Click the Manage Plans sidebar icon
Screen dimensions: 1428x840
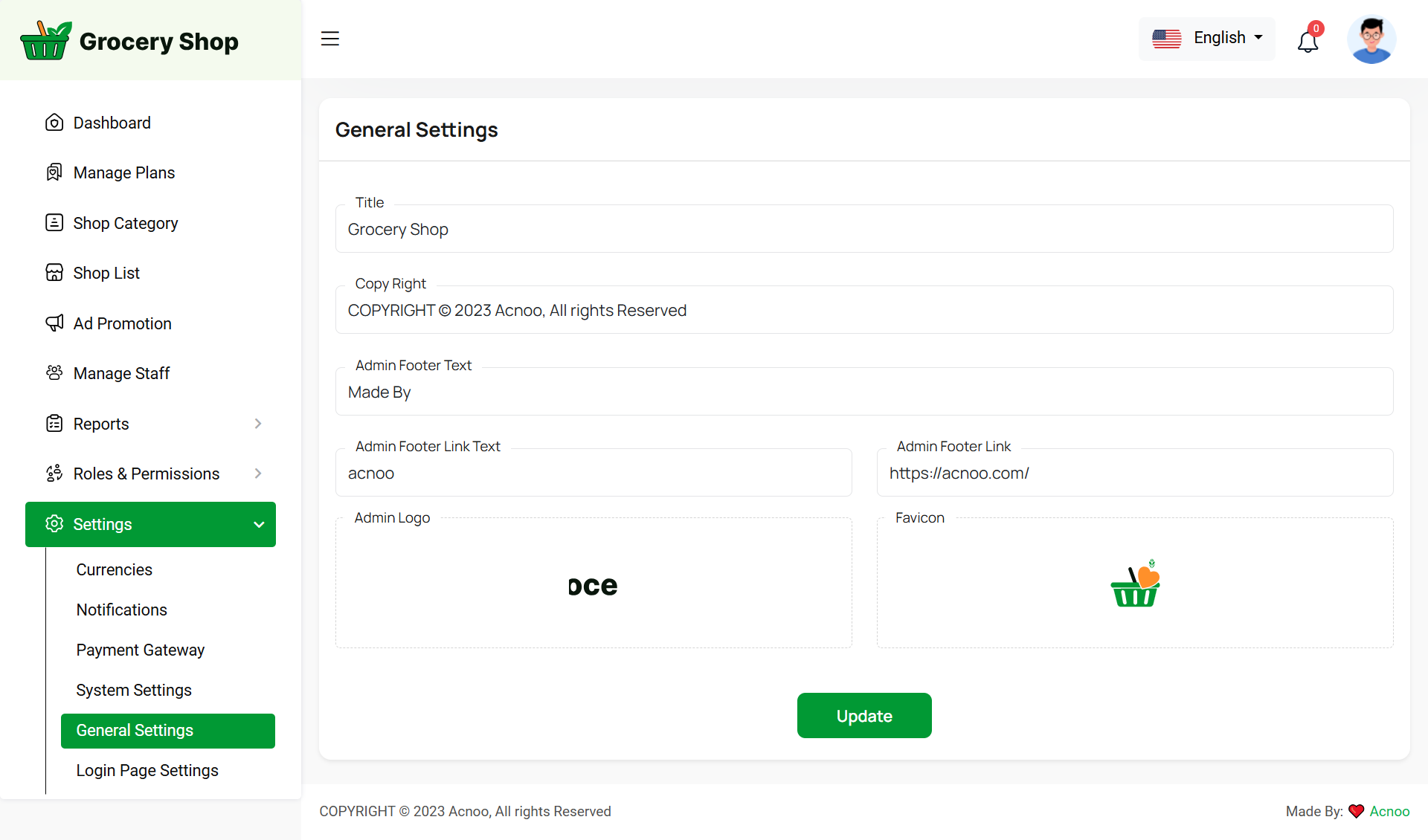tap(54, 172)
